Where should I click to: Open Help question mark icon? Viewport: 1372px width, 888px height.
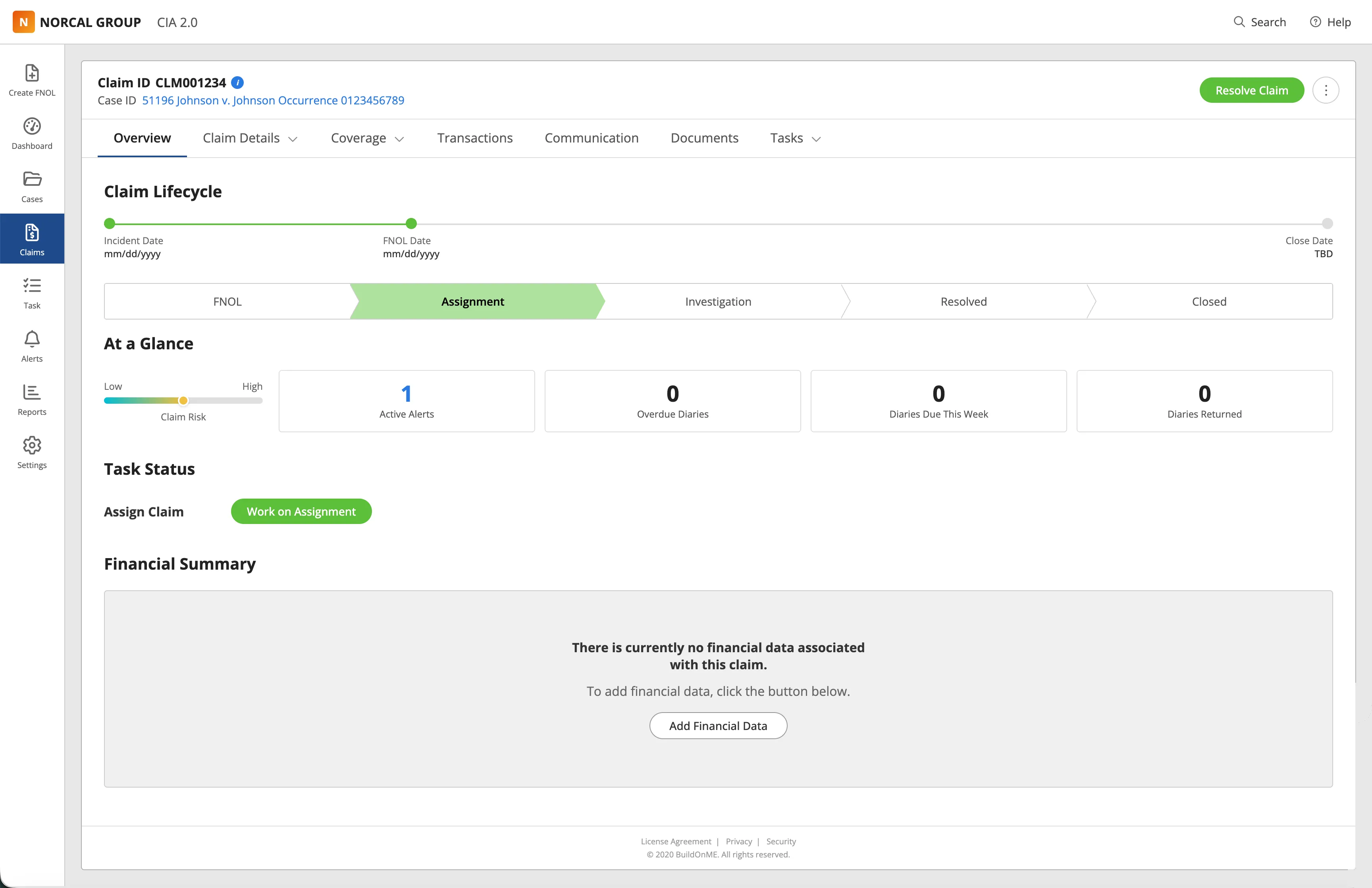click(x=1315, y=22)
